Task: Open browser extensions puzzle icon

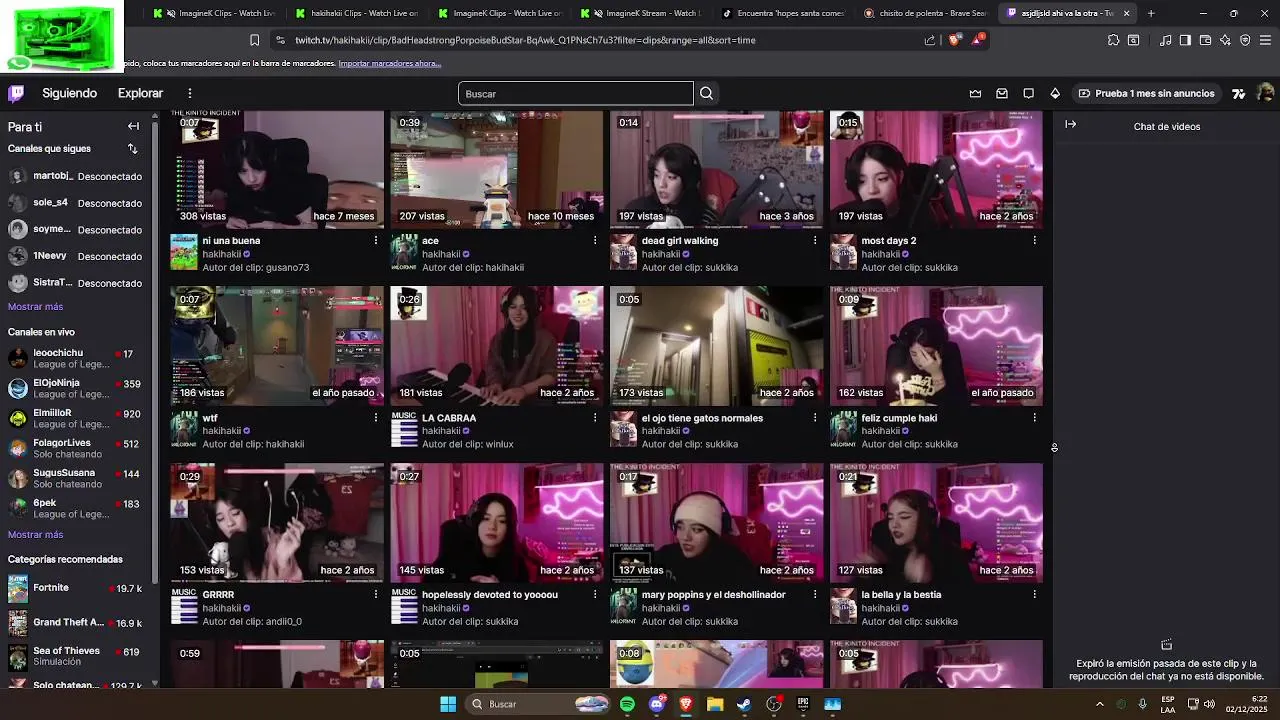Action: pos(1113,40)
